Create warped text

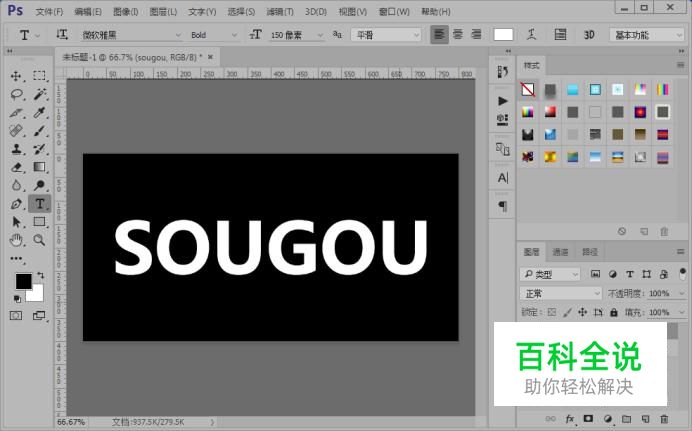pos(532,34)
